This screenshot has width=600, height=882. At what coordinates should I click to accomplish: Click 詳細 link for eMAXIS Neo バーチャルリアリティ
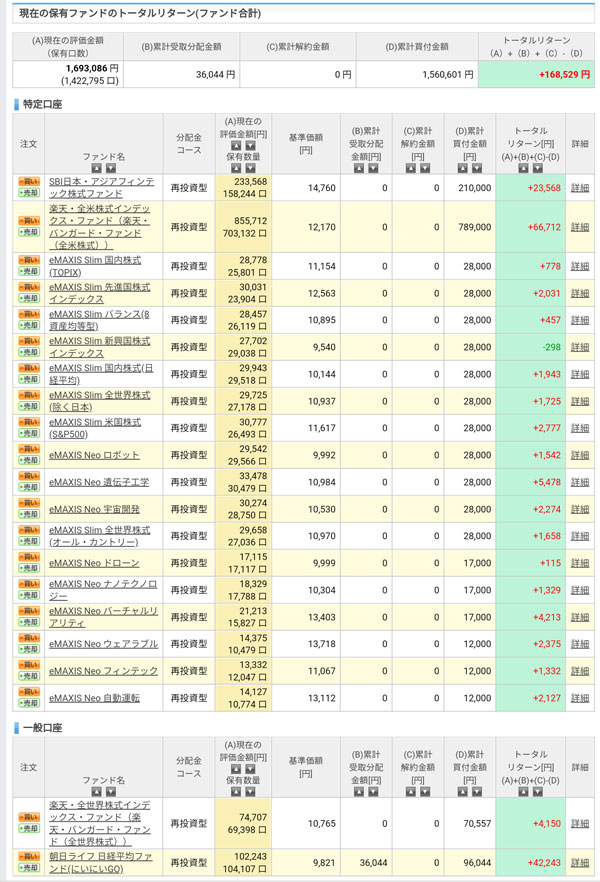(580, 617)
